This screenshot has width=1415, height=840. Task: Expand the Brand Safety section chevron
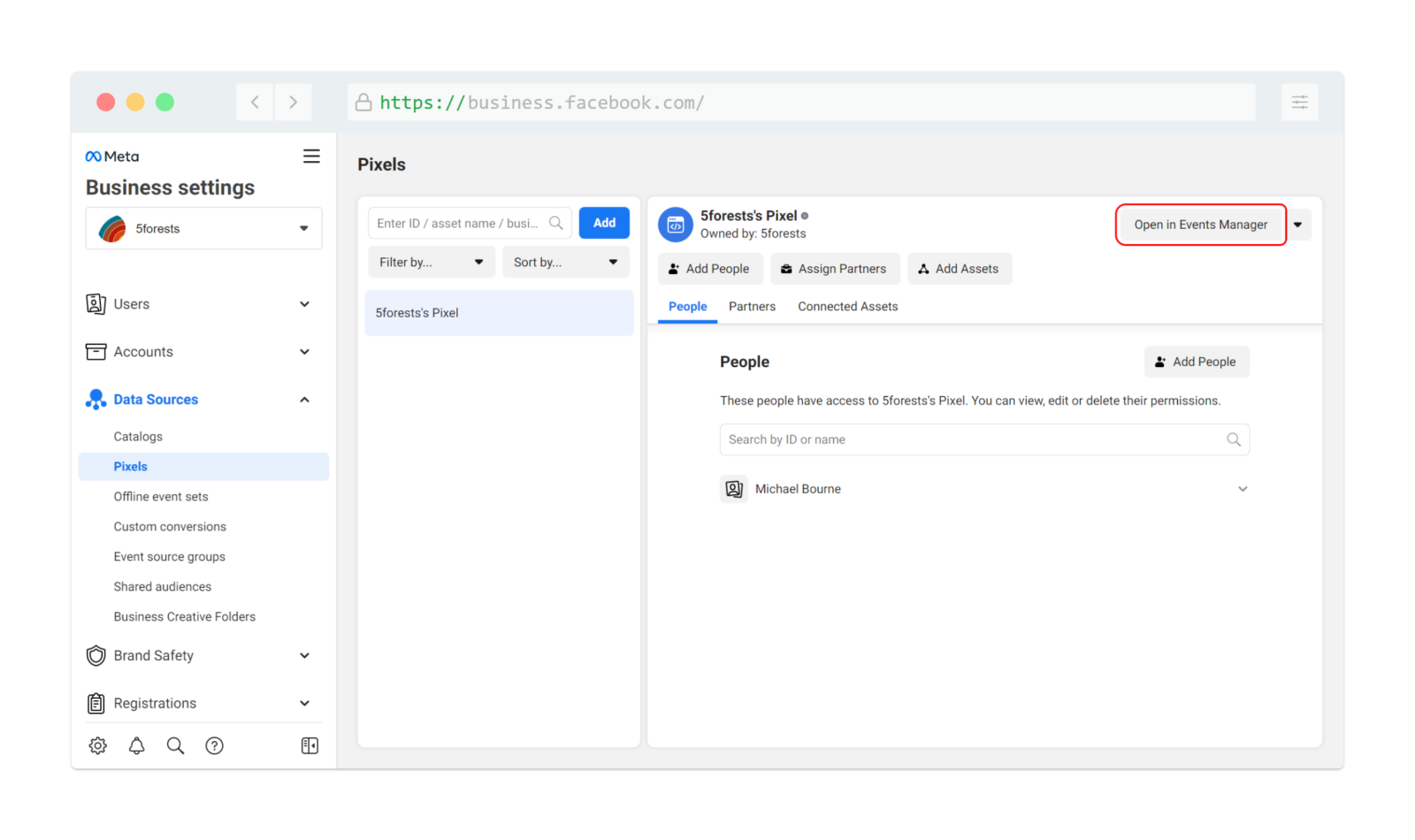coord(304,655)
